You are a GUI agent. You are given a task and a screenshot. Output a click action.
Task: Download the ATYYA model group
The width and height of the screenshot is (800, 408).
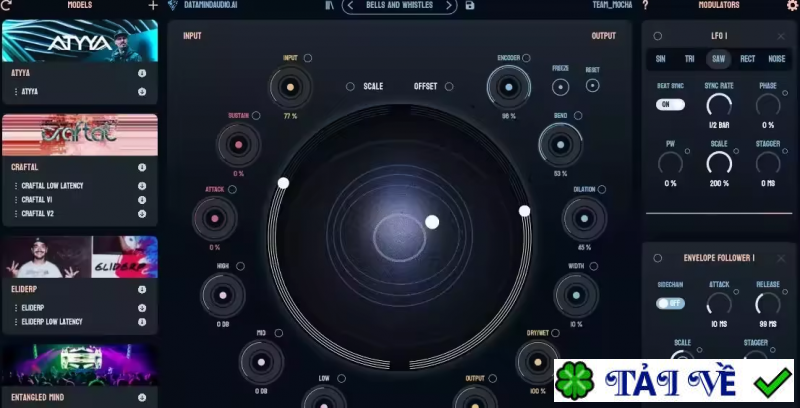point(142,73)
